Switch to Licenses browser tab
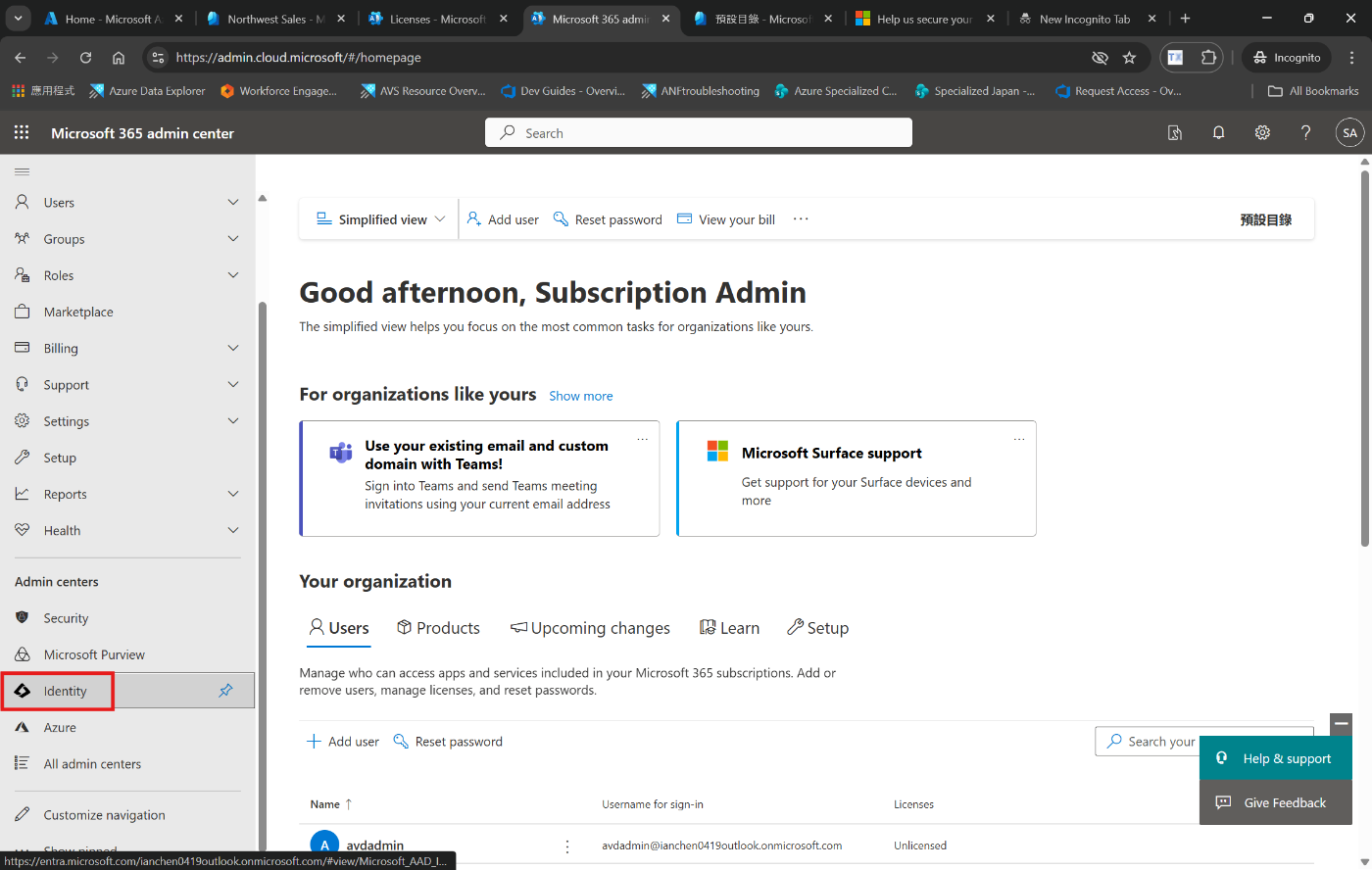The height and width of the screenshot is (870, 1372). pos(438,19)
